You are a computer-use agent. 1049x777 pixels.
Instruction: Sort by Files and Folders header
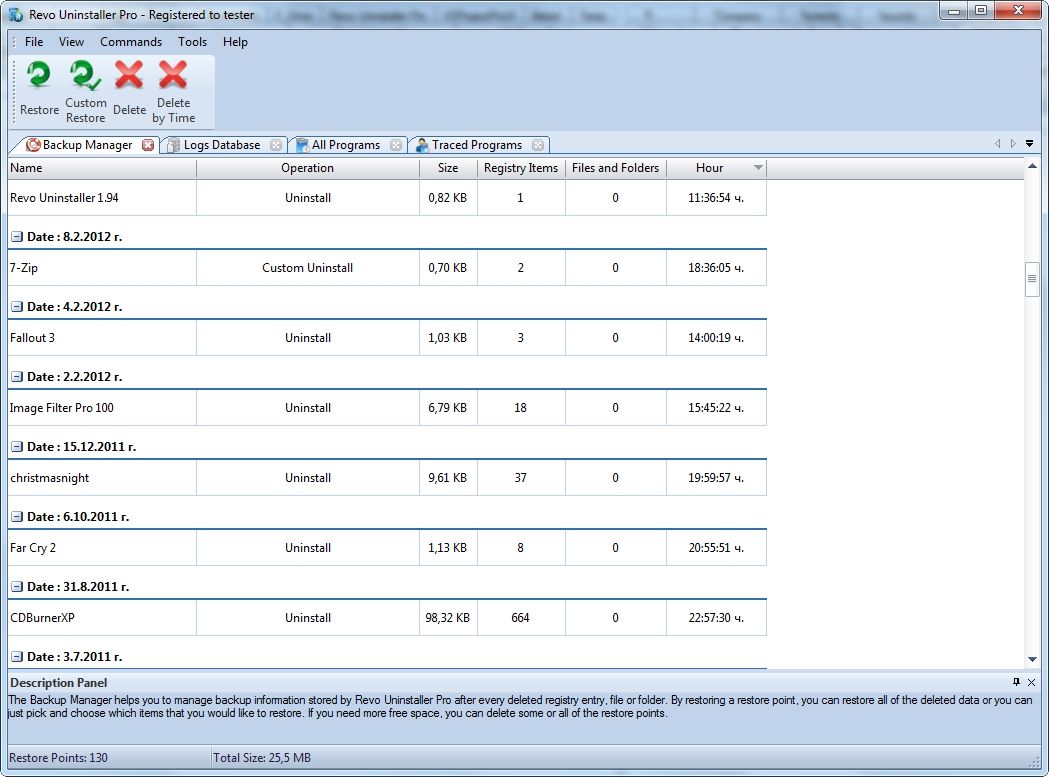coord(615,168)
